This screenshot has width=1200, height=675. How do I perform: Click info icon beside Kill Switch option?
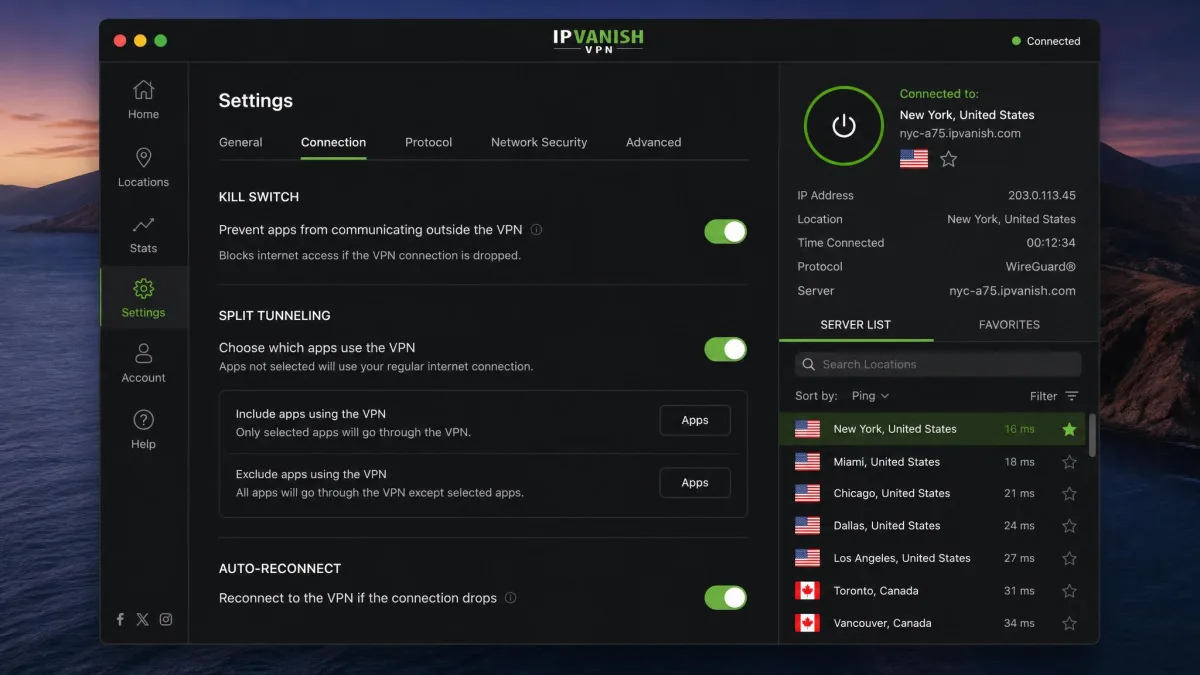[x=536, y=230]
